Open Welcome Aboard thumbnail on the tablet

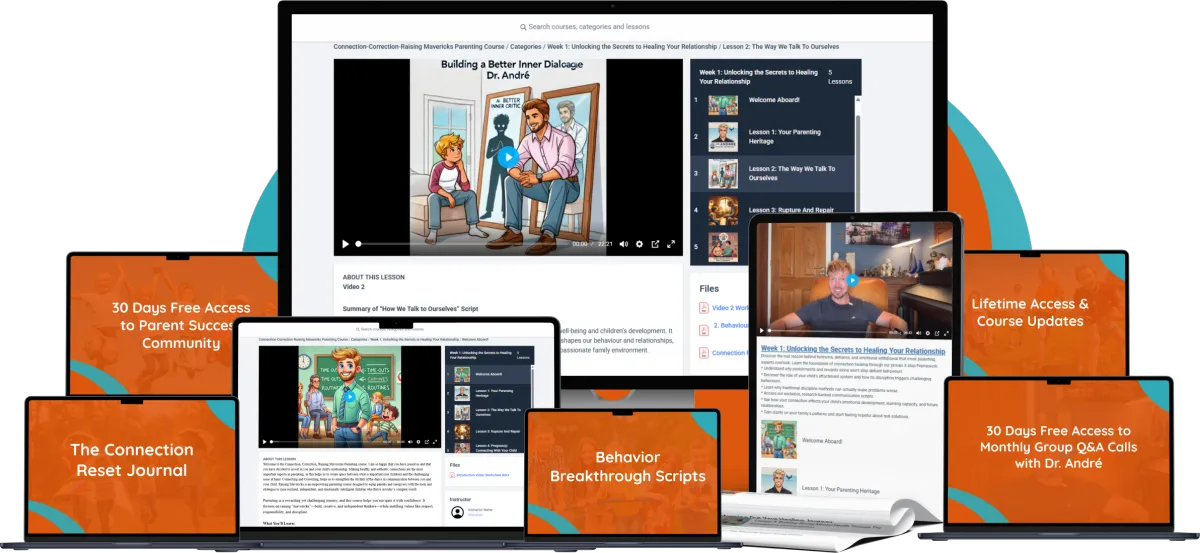coord(779,439)
